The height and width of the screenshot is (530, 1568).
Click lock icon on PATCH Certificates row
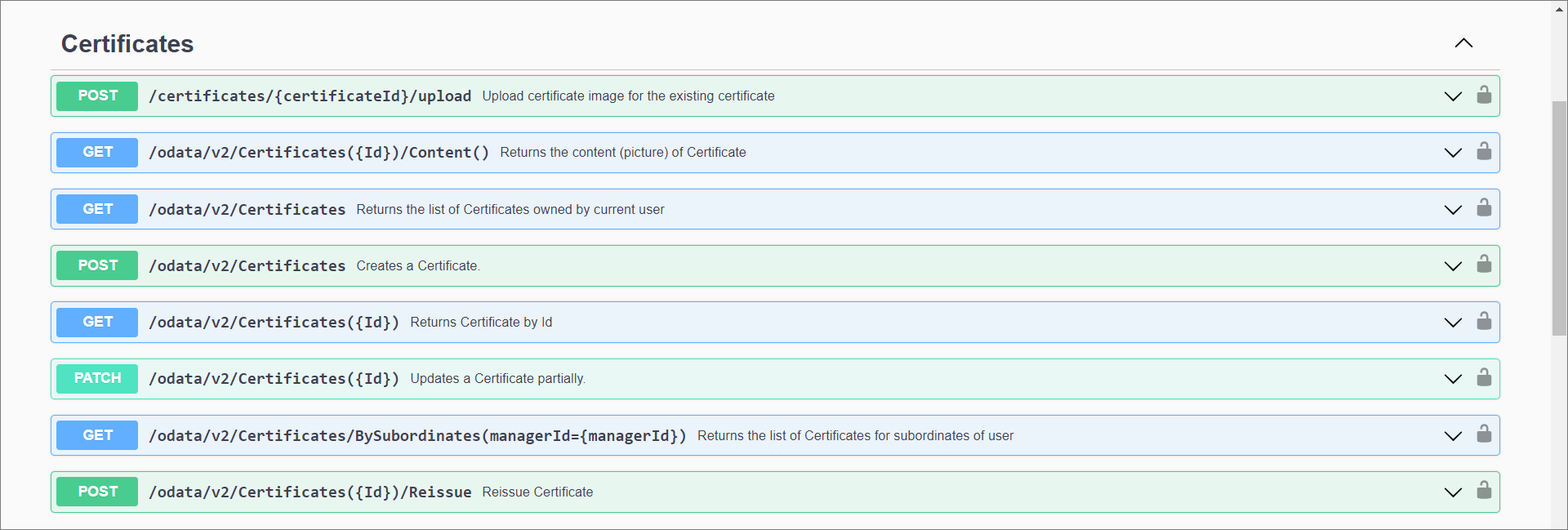tap(1483, 378)
